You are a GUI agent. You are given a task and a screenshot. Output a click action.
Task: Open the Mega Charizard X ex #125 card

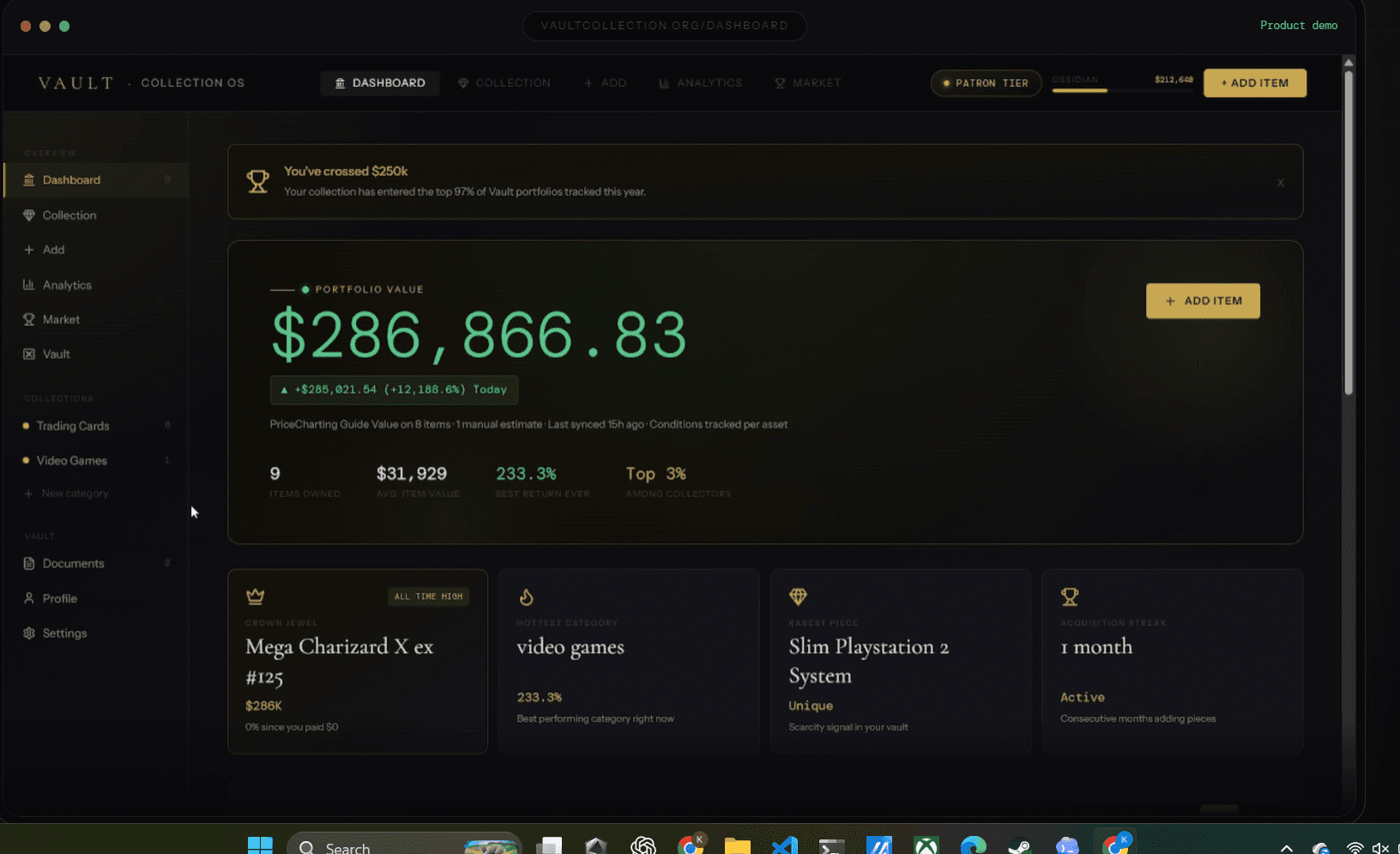[x=358, y=662]
